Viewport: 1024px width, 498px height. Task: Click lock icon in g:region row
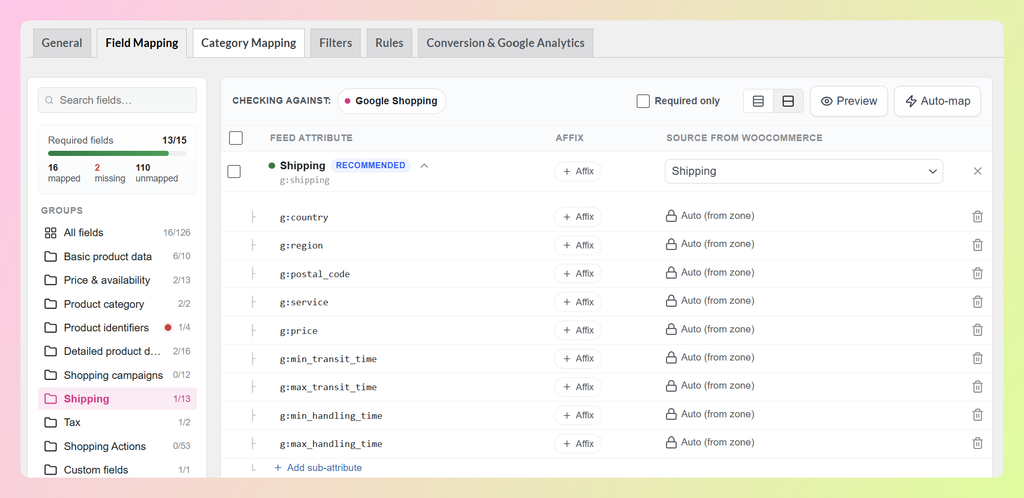tap(671, 245)
